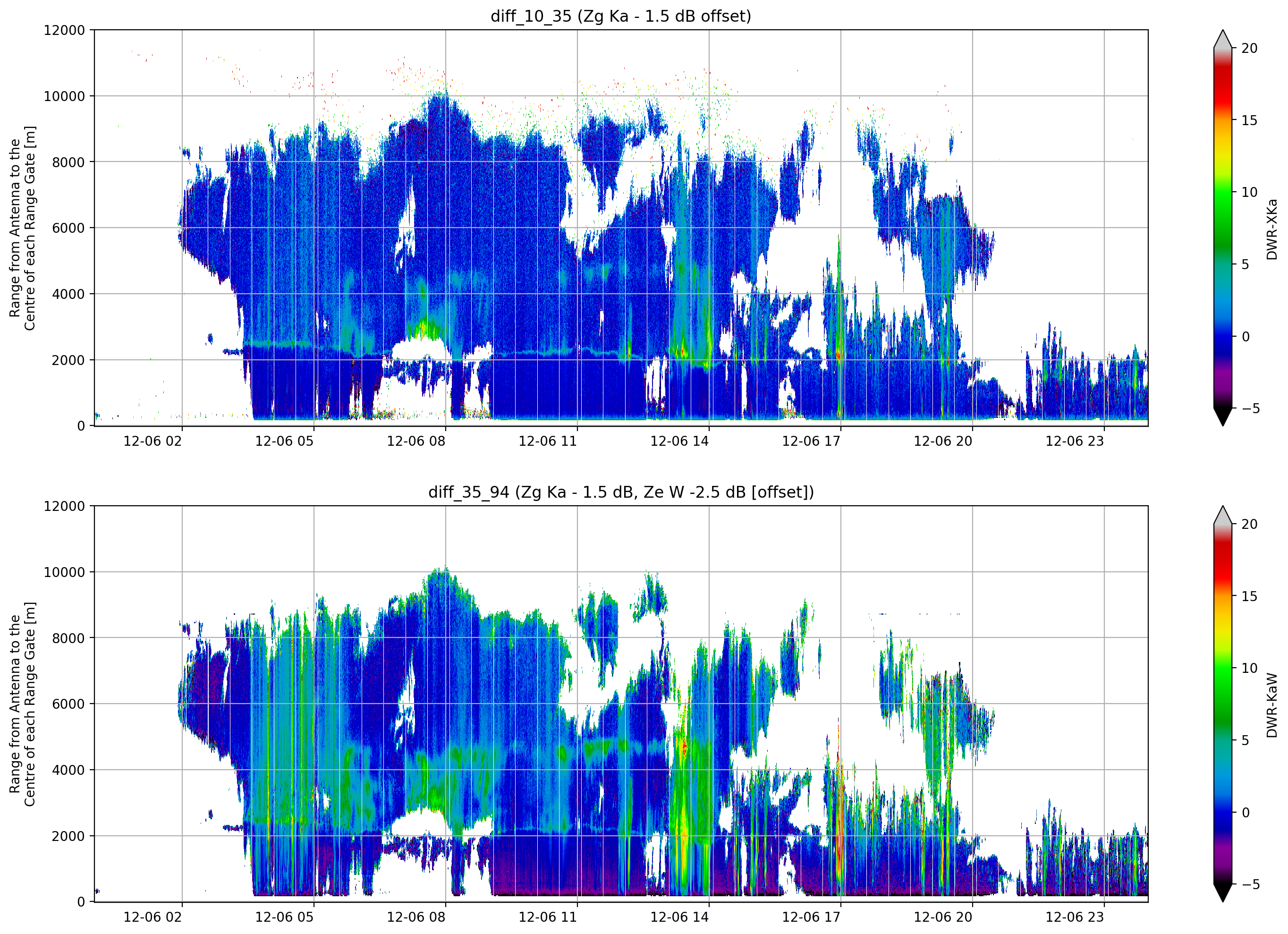Viewport: 1288px width, 934px height.
Task: Click the '6000' y-tick of top plot
Action: tap(68, 228)
